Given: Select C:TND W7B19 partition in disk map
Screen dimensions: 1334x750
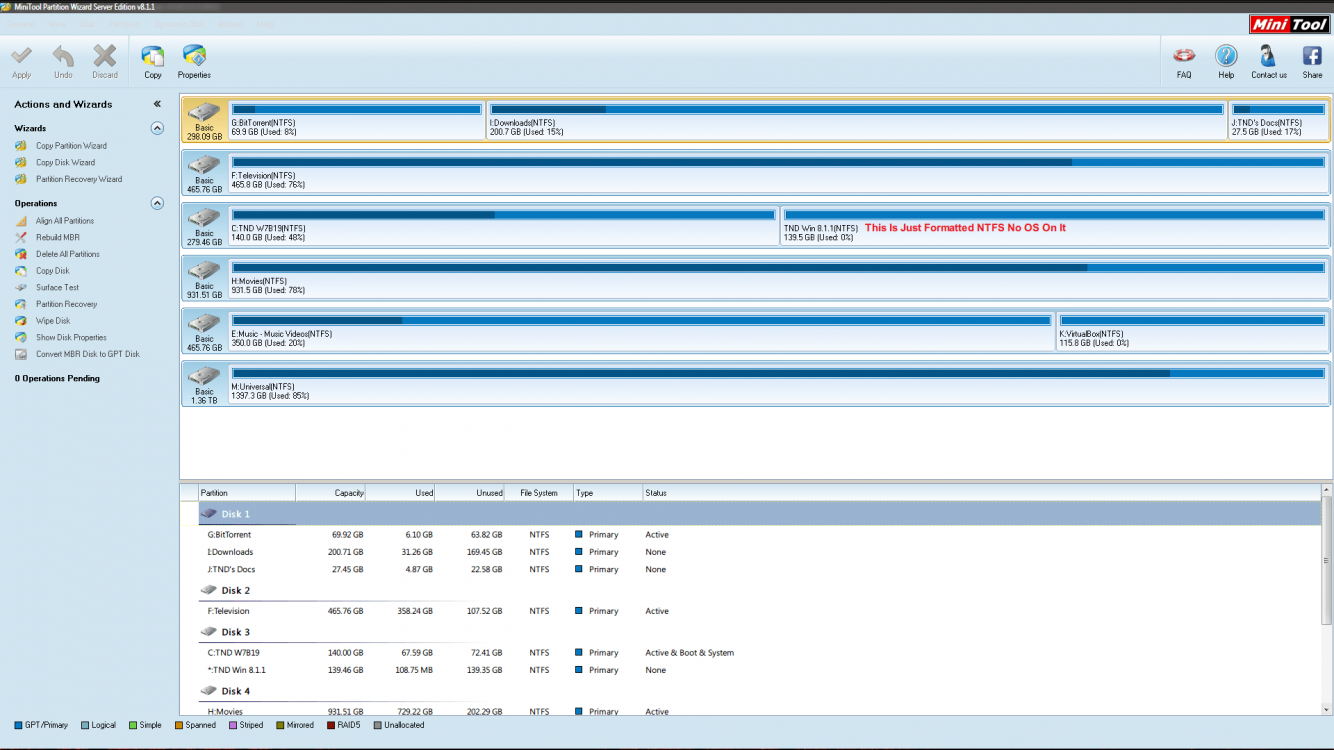Looking at the screenshot, I should (x=504, y=226).
